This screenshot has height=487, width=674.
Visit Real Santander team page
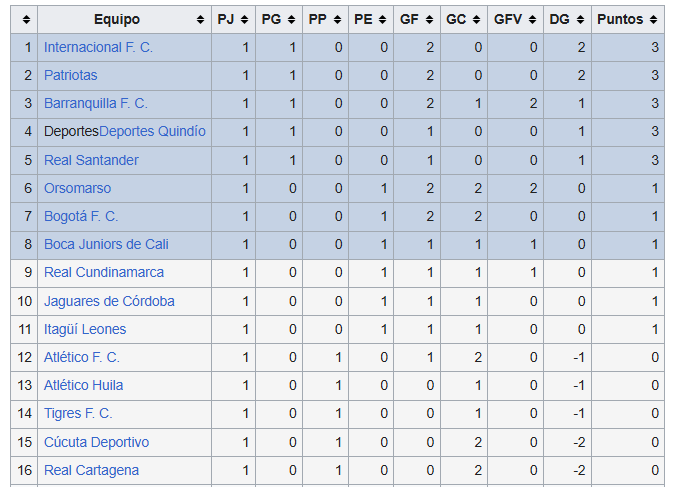click(x=91, y=160)
